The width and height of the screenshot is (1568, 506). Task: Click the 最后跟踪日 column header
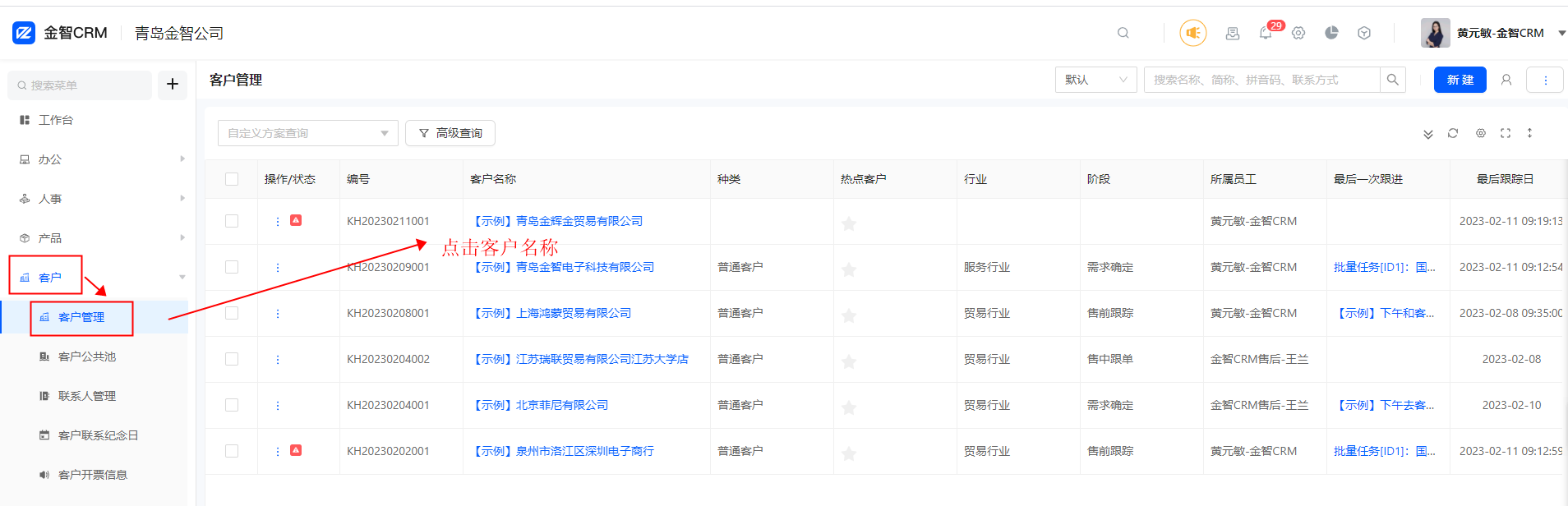(x=1506, y=179)
